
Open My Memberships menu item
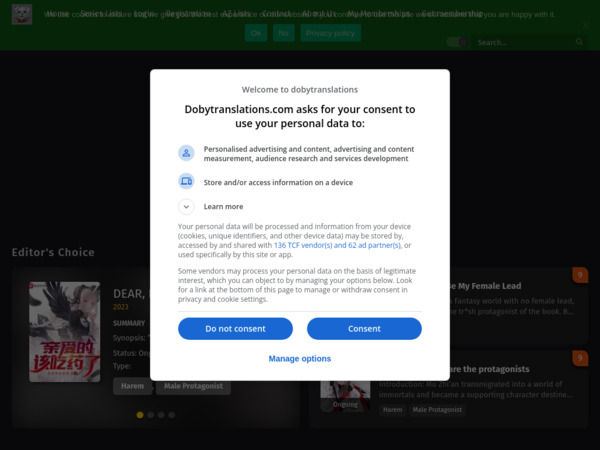point(378,14)
